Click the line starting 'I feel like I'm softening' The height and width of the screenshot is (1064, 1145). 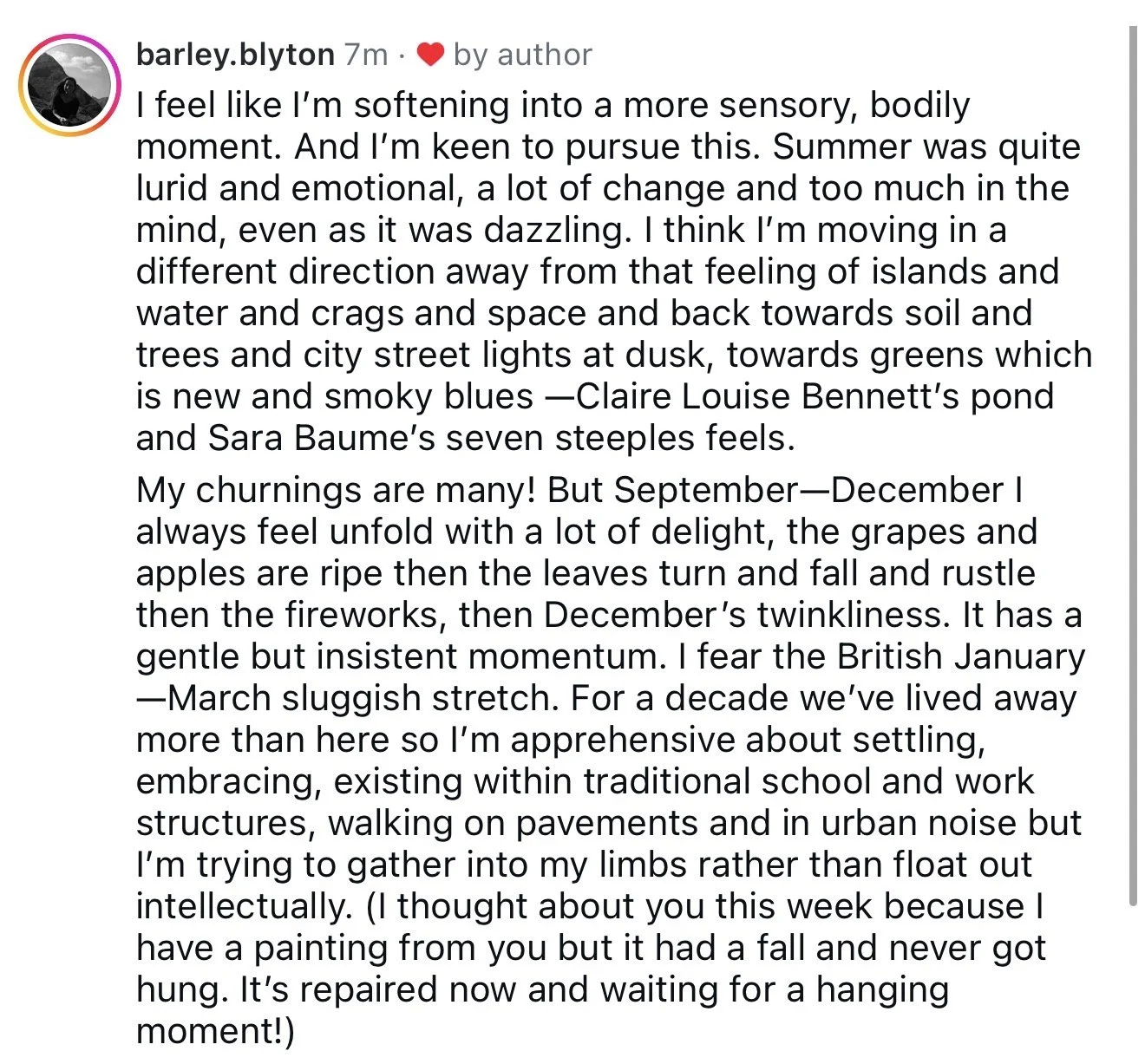(x=553, y=105)
